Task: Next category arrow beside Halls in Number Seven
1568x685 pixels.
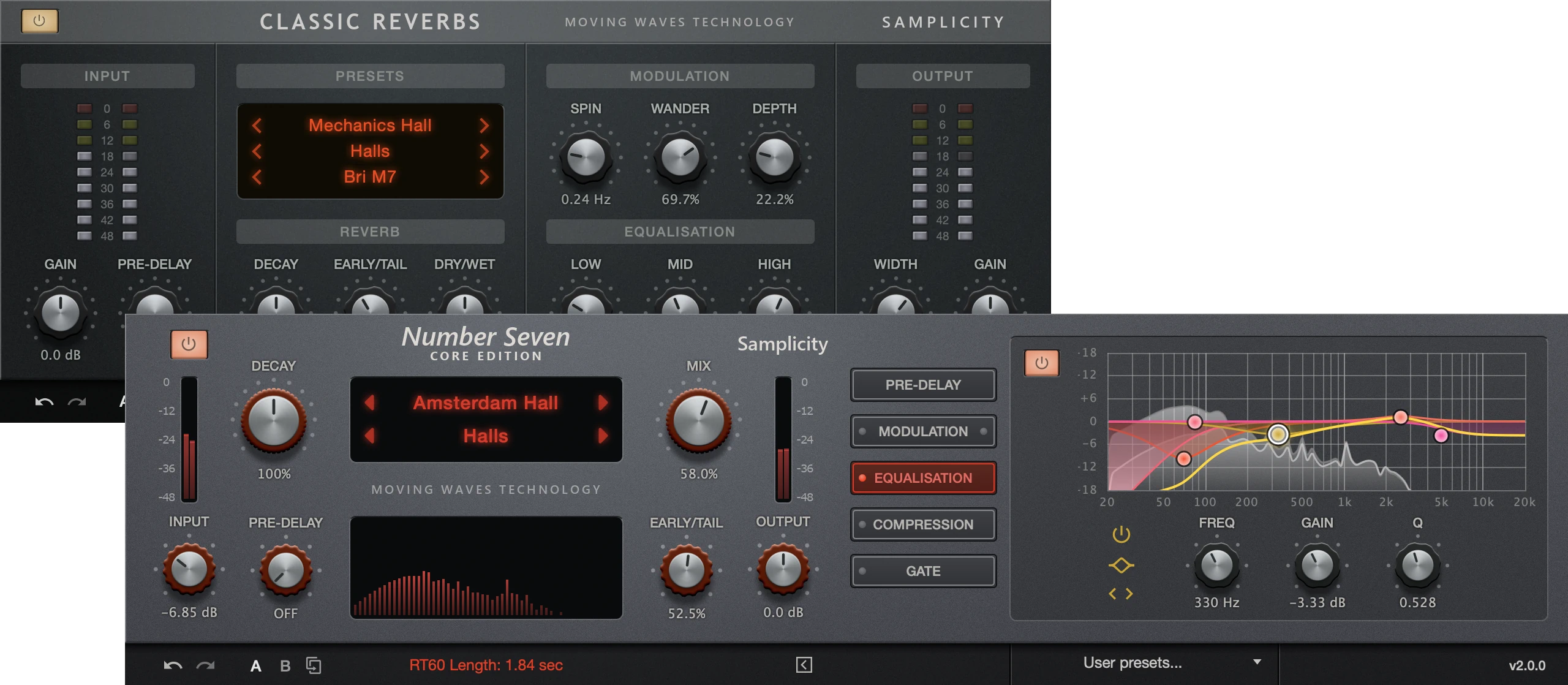Action: point(603,436)
